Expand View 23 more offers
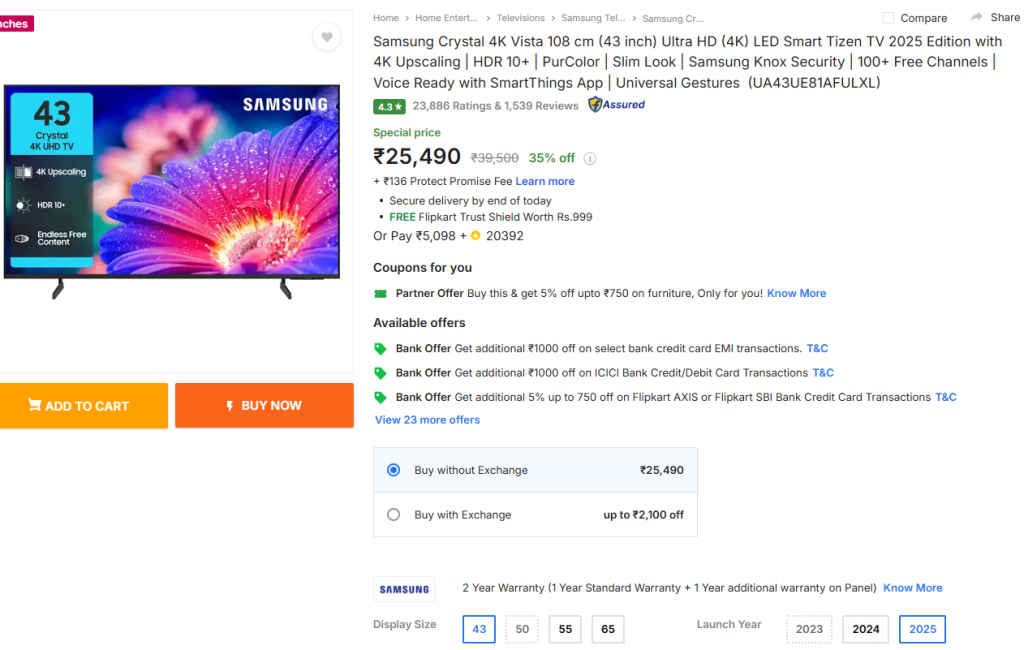 click(x=427, y=419)
